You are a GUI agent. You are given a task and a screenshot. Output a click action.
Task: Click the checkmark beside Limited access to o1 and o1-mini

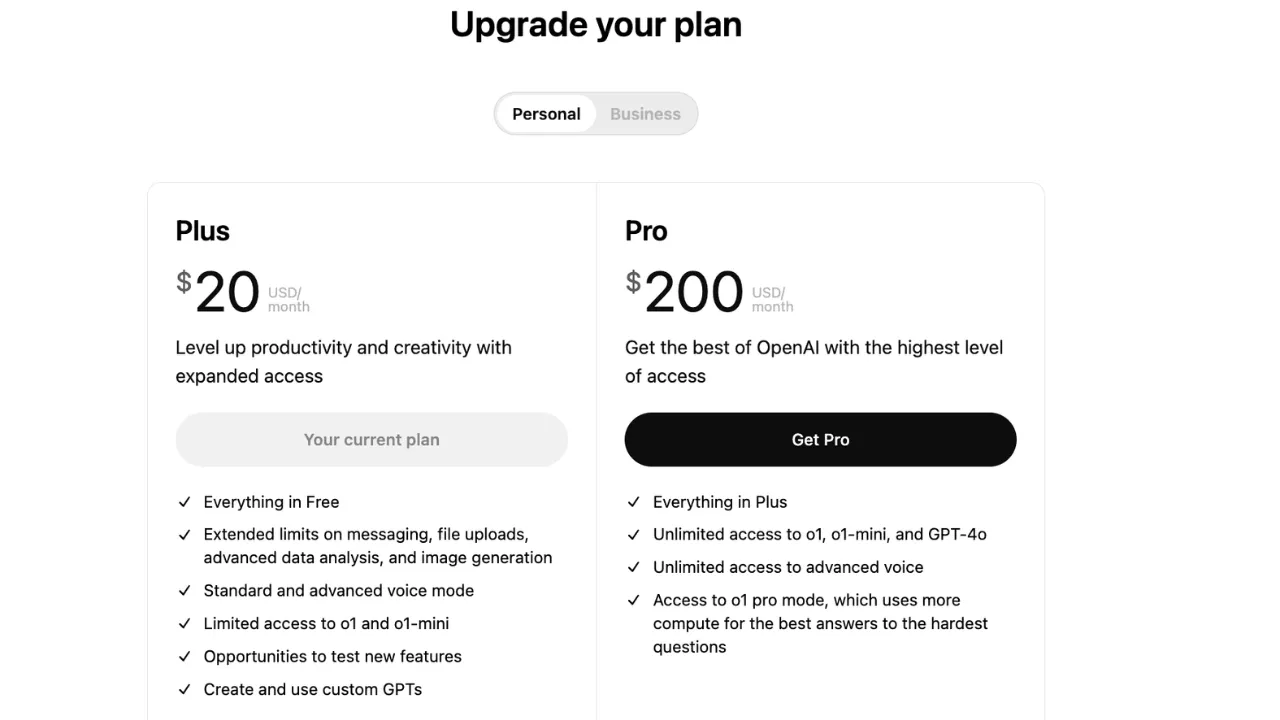[185, 623]
